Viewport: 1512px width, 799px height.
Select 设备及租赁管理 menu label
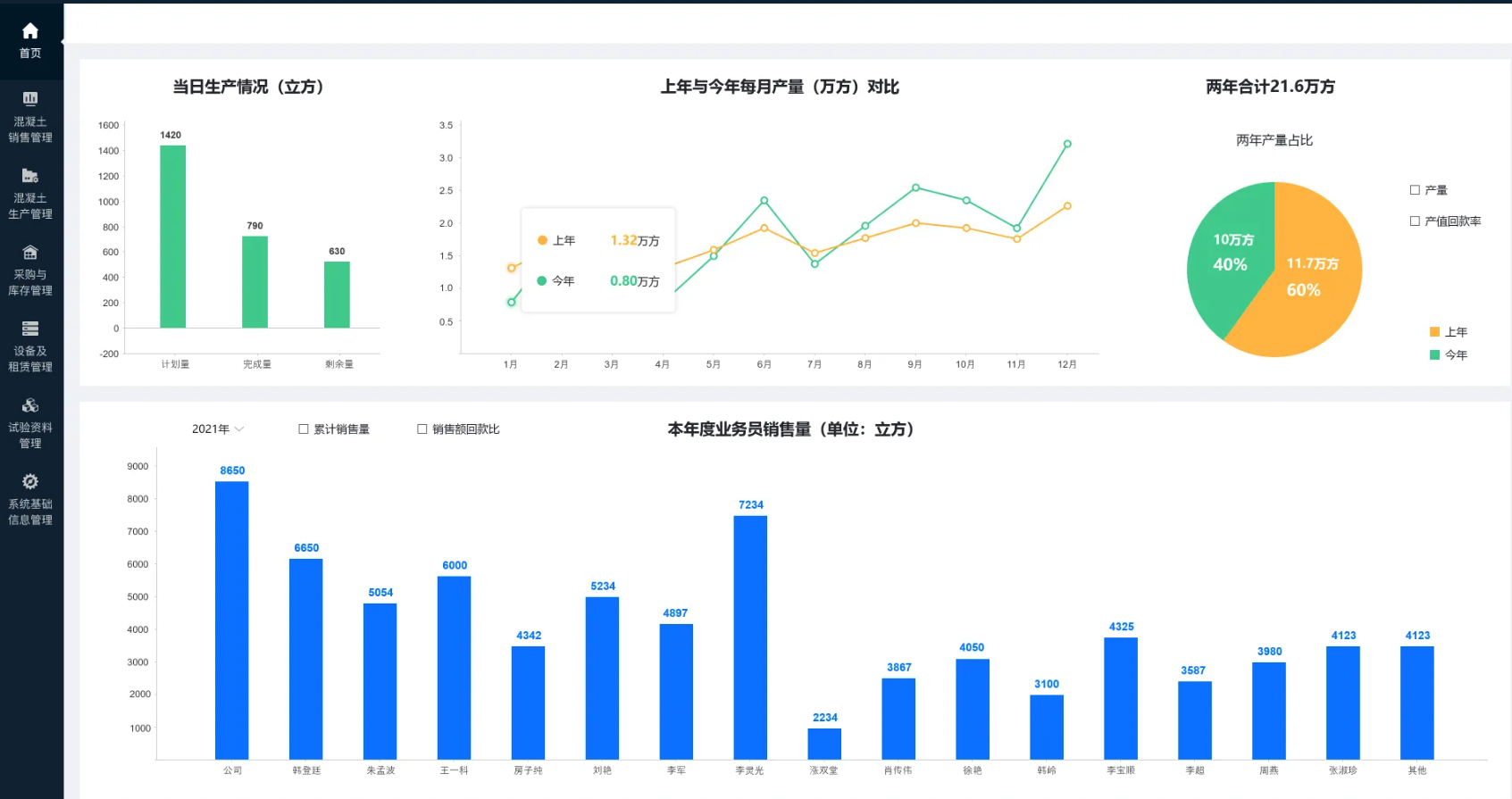click(30, 359)
